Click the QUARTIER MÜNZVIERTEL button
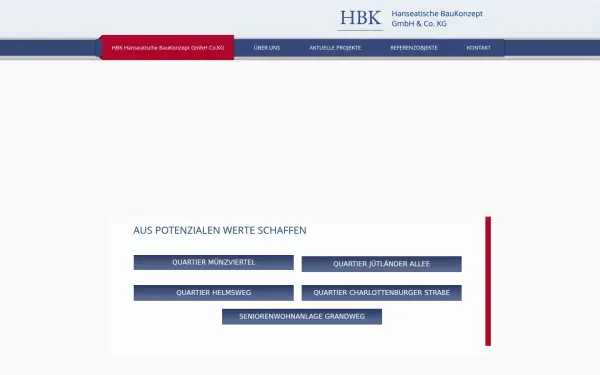The height and width of the screenshot is (375, 600). click(214, 262)
